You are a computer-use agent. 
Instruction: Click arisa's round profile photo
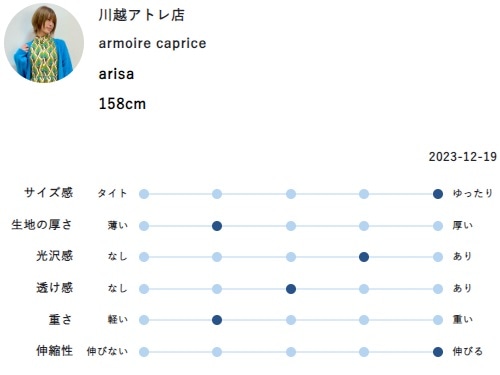[x=44, y=43]
